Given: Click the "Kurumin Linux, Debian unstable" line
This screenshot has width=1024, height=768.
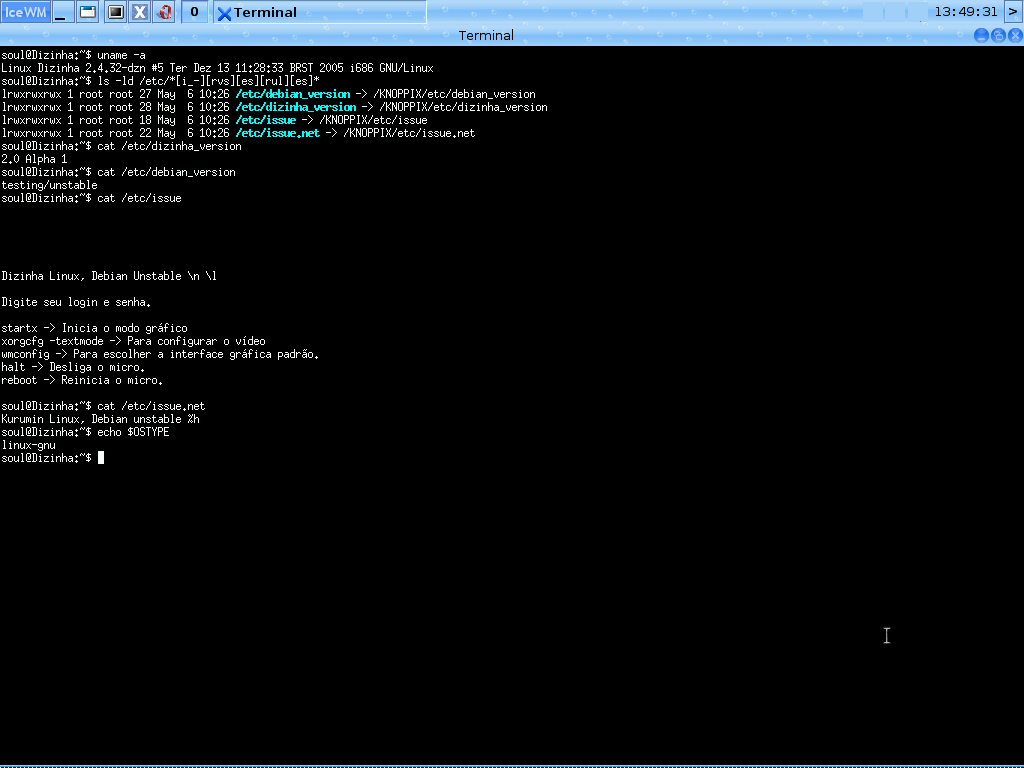Looking at the screenshot, I should pos(100,419).
